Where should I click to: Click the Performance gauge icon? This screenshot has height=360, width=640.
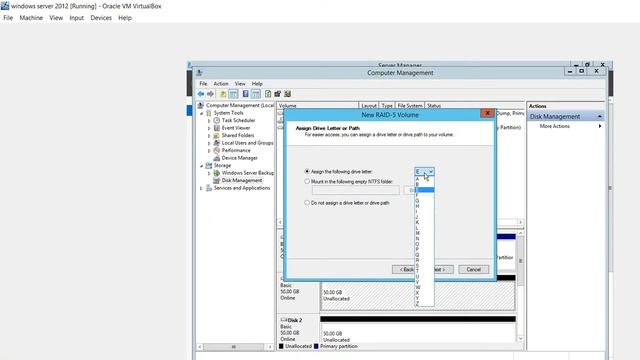click(x=217, y=150)
